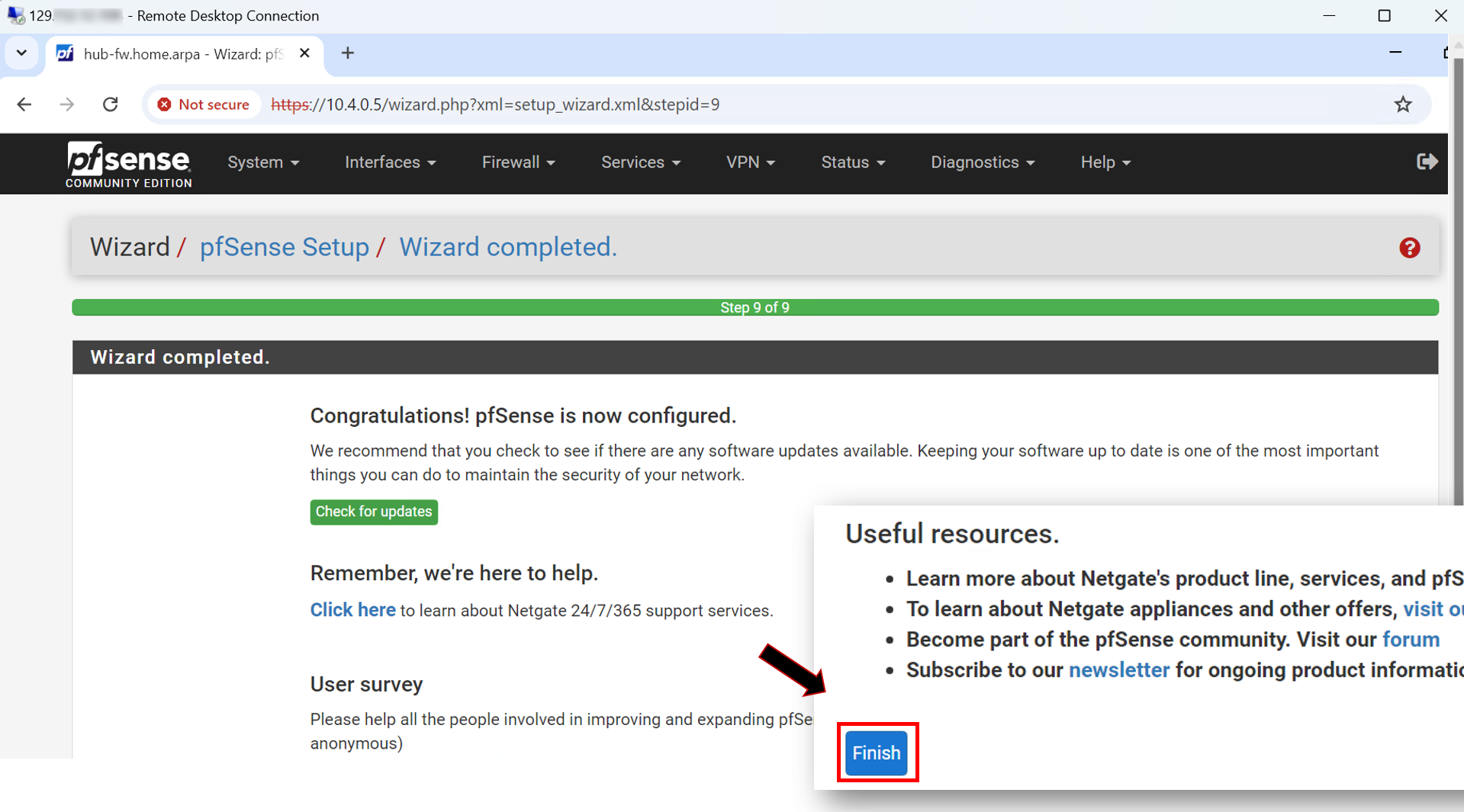1464x812 pixels.
Task: Click the pfSense Community Edition logo
Action: 128,164
